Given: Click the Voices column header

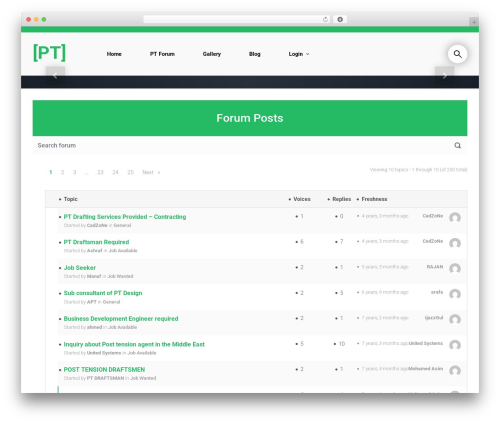Looking at the screenshot, I should 302,199.
